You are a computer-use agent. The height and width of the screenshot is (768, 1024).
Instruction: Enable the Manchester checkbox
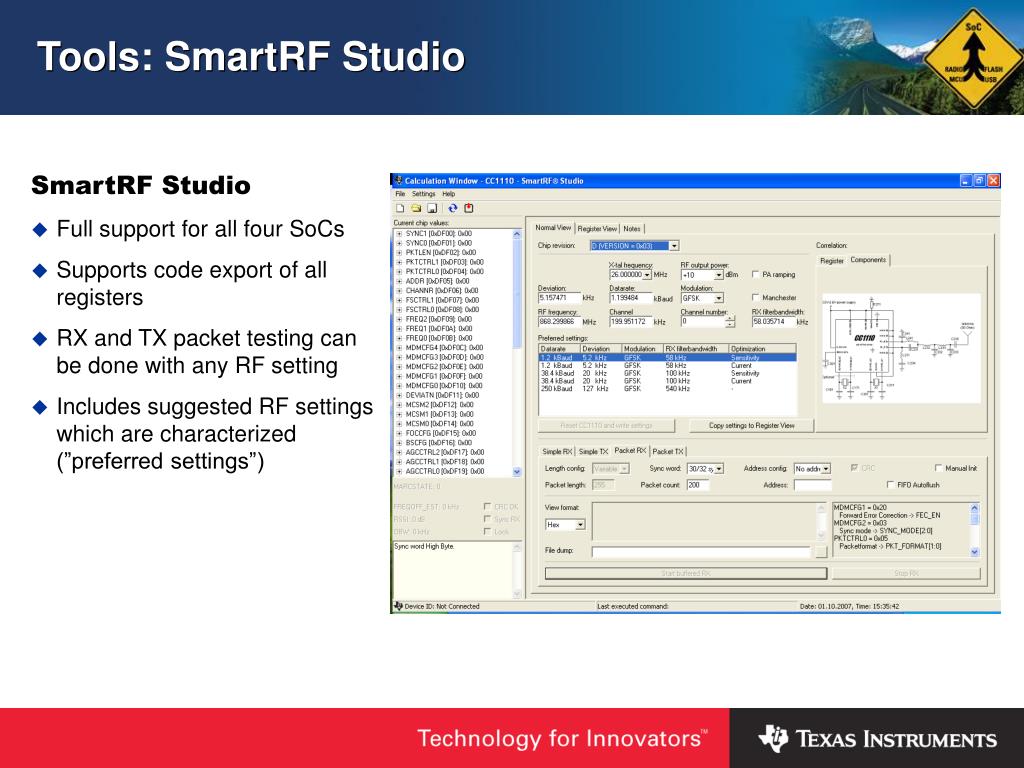click(756, 298)
